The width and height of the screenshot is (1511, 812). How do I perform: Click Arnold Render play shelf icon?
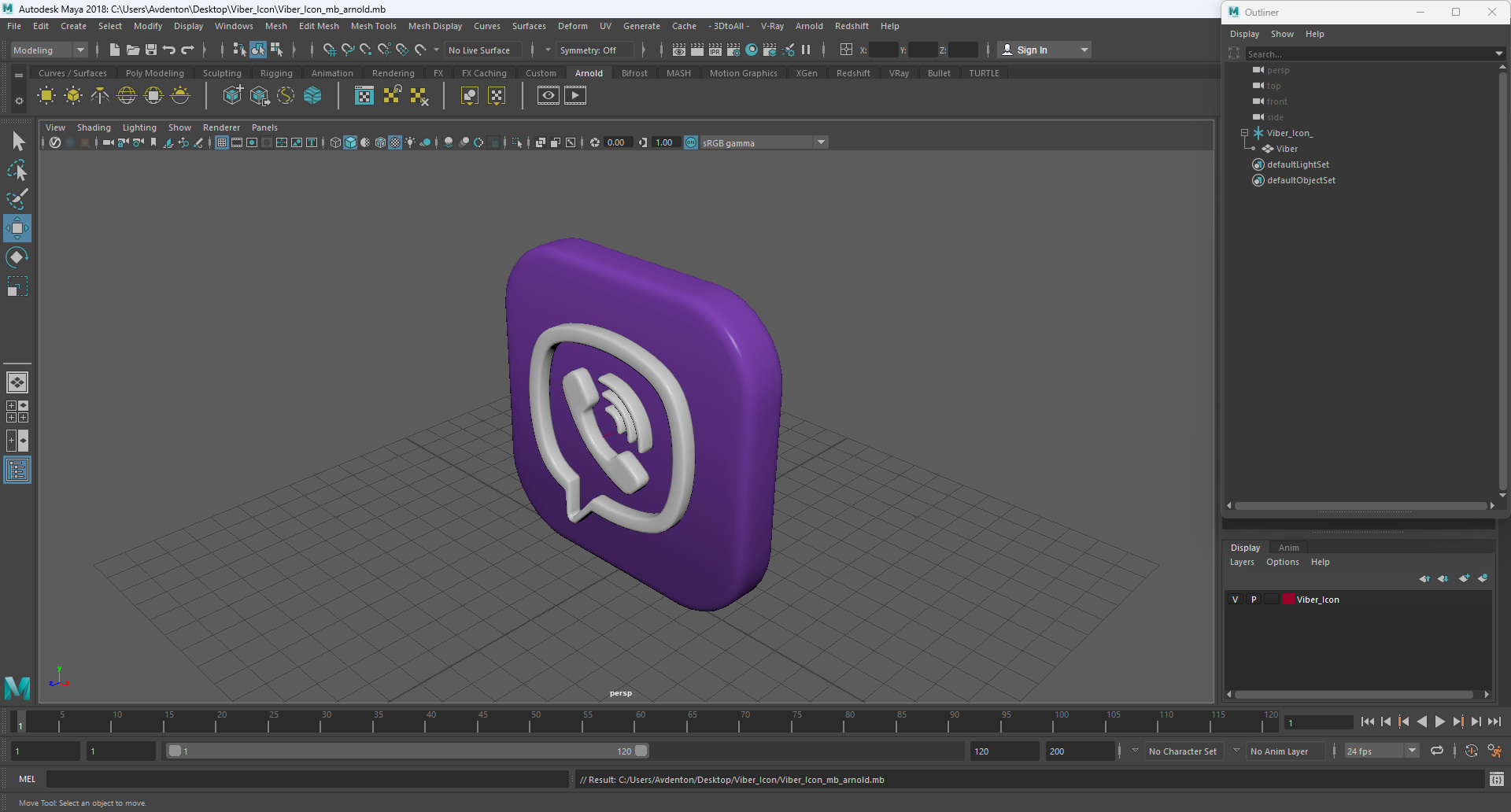click(x=575, y=96)
